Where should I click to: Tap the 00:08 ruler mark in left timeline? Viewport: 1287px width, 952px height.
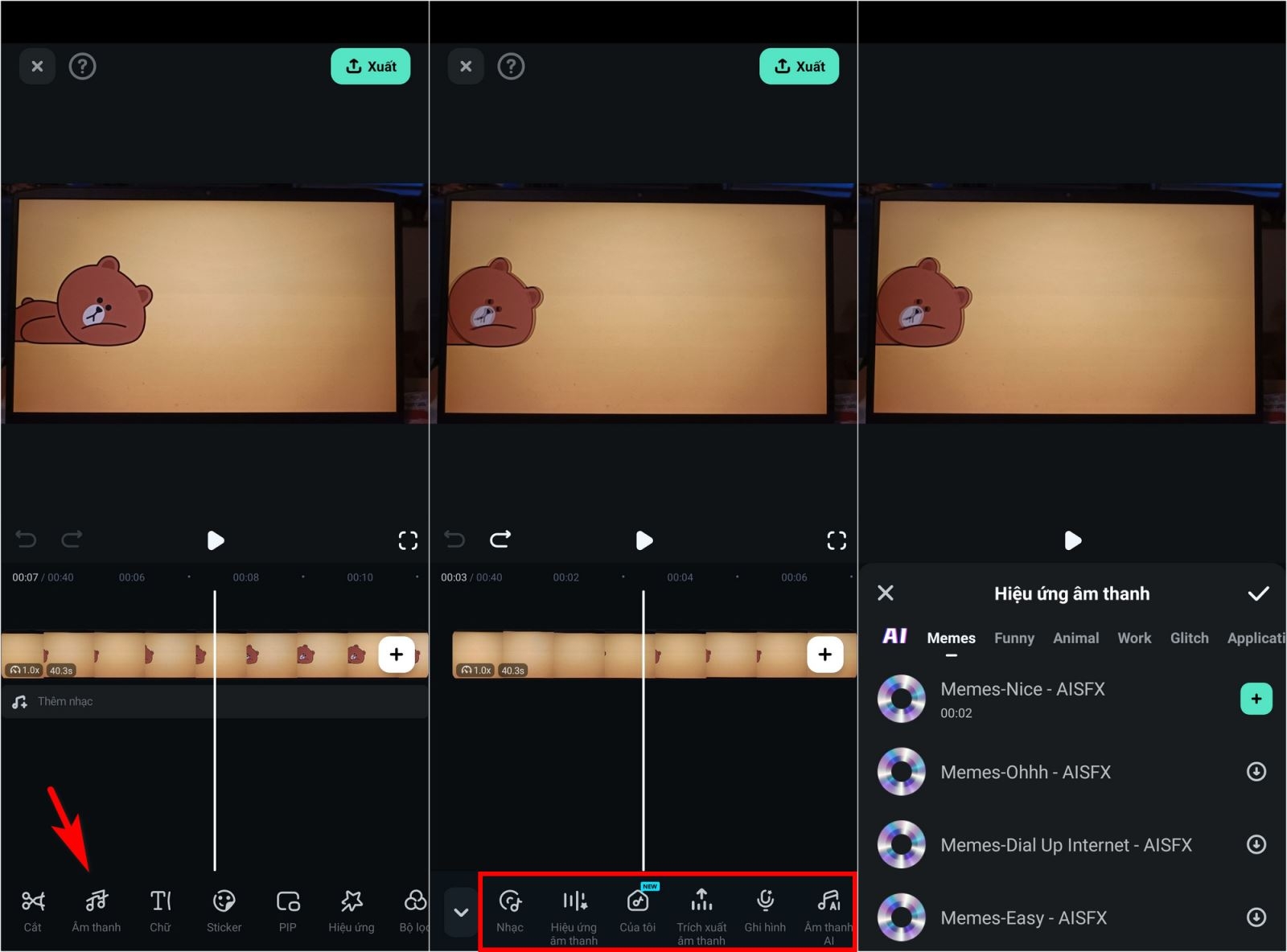point(246,577)
